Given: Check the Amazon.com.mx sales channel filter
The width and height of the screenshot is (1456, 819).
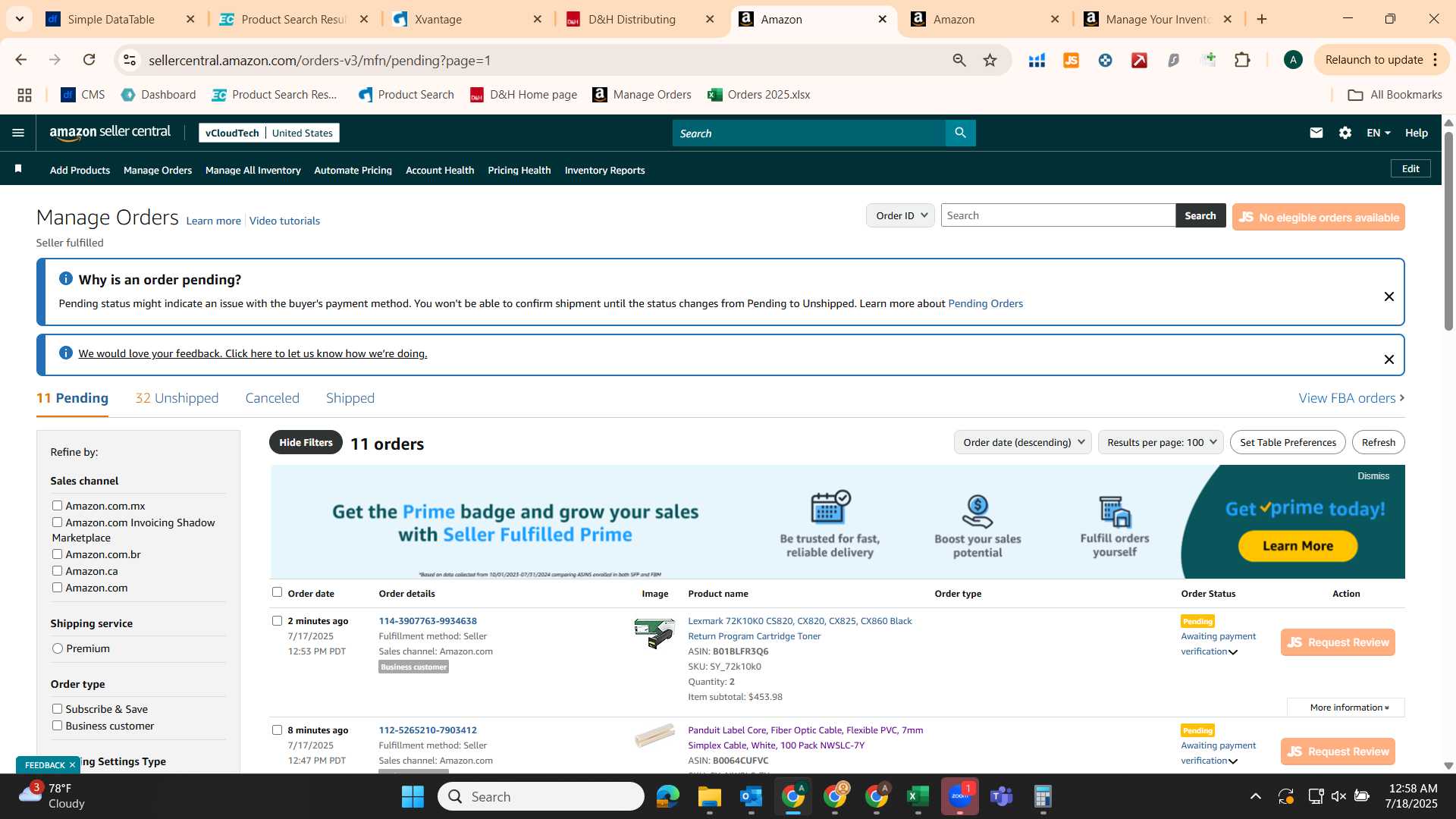Looking at the screenshot, I should click(x=57, y=505).
